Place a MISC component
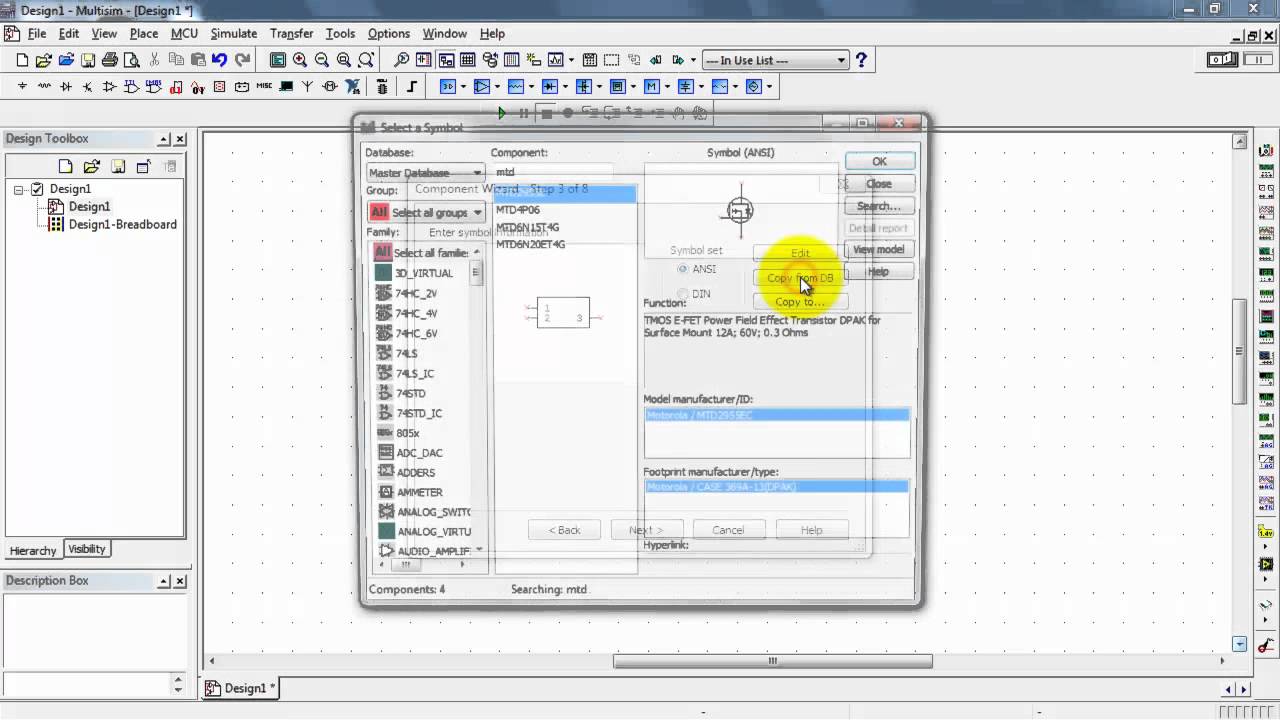Image resolution: width=1280 pixels, height=720 pixels. 264,87
